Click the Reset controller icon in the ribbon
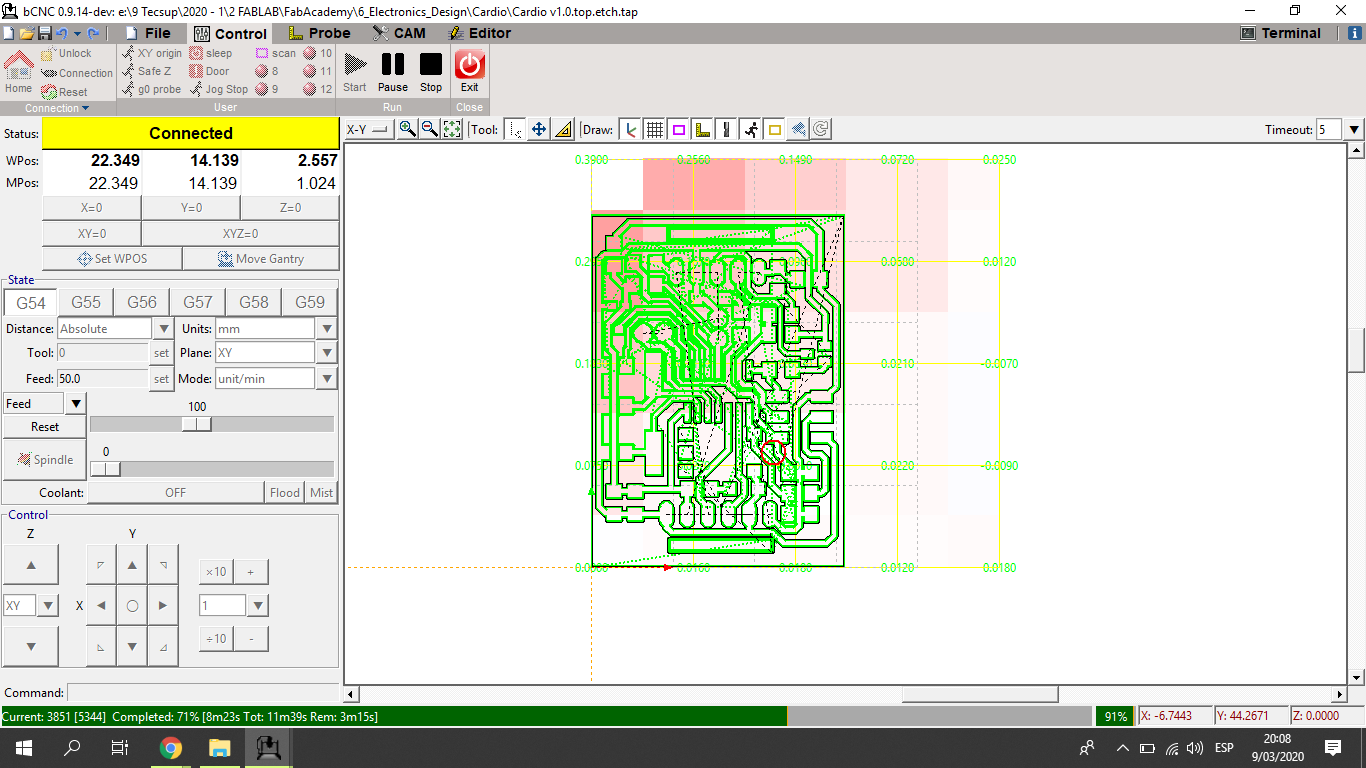Viewport: 1366px width, 768px height. pos(65,92)
